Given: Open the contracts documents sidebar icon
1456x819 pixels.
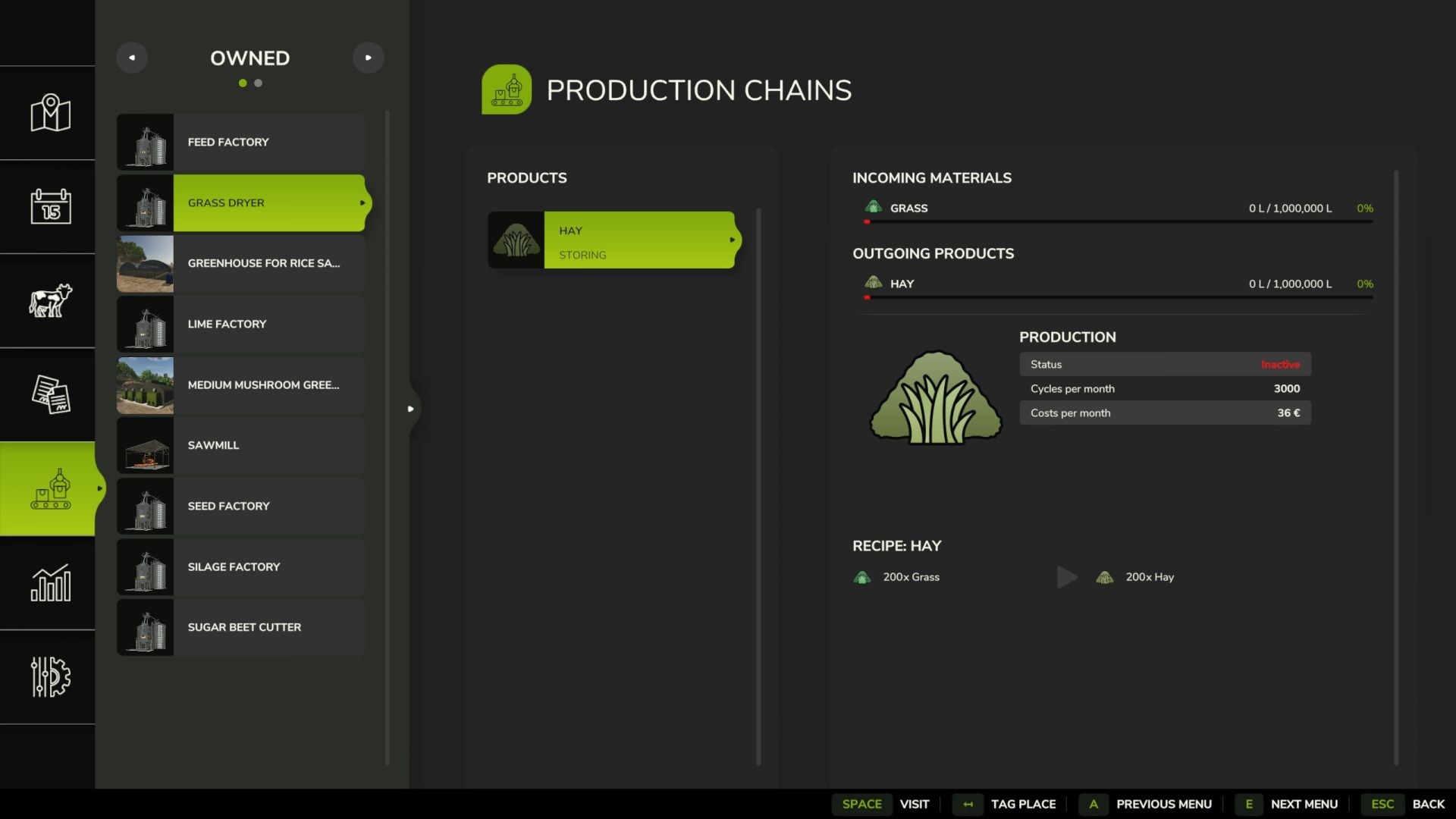Looking at the screenshot, I should tap(50, 394).
